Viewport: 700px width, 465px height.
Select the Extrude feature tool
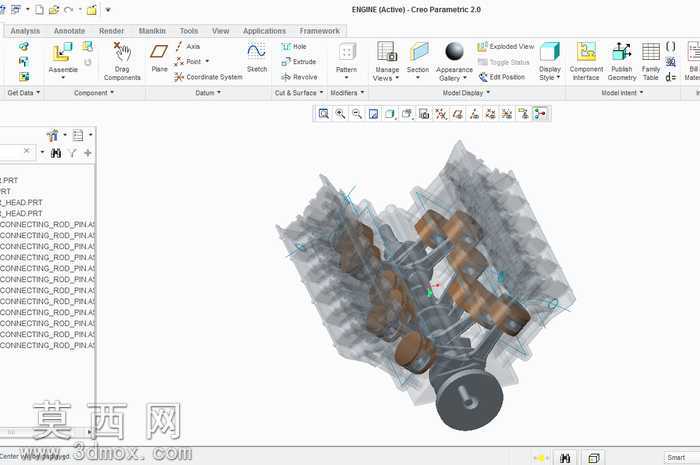[x=299, y=62]
